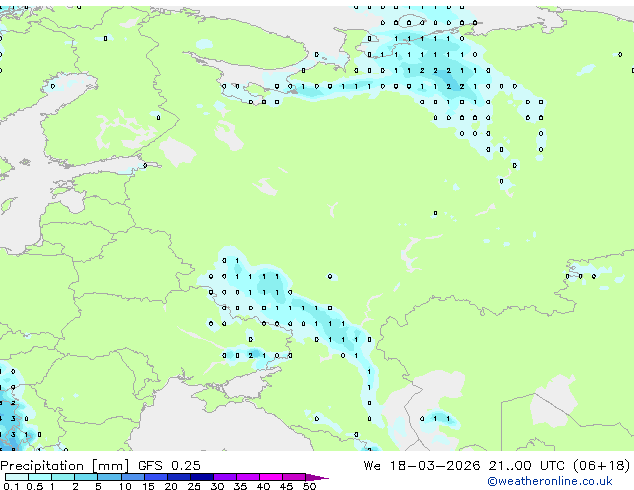
Task: Click the 40–45 mm magenta legend swatch
Action: click(271, 477)
